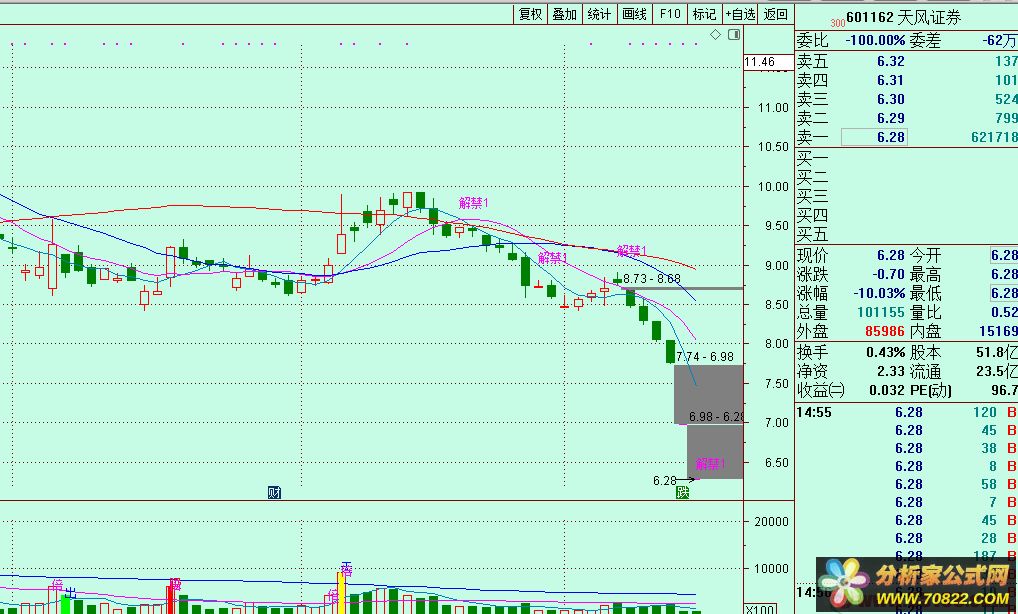This screenshot has height=614, width=1018.
Task: Toggle the side panel icon beside the diamond
Action: (734, 34)
